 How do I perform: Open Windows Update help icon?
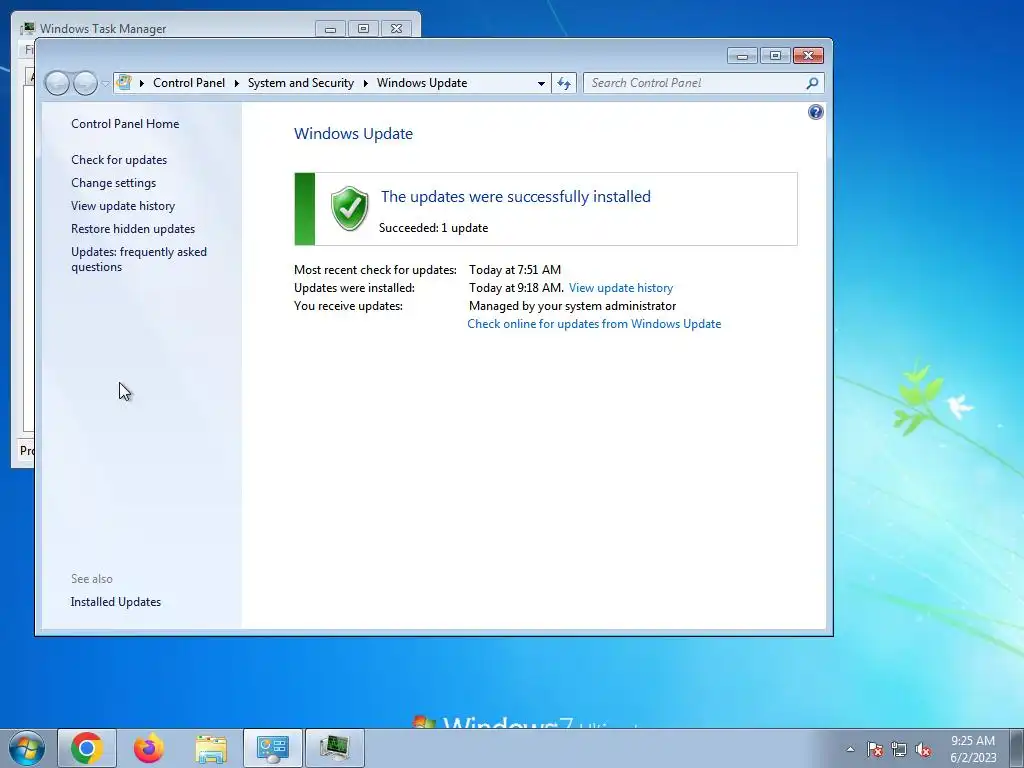(816, 112)
